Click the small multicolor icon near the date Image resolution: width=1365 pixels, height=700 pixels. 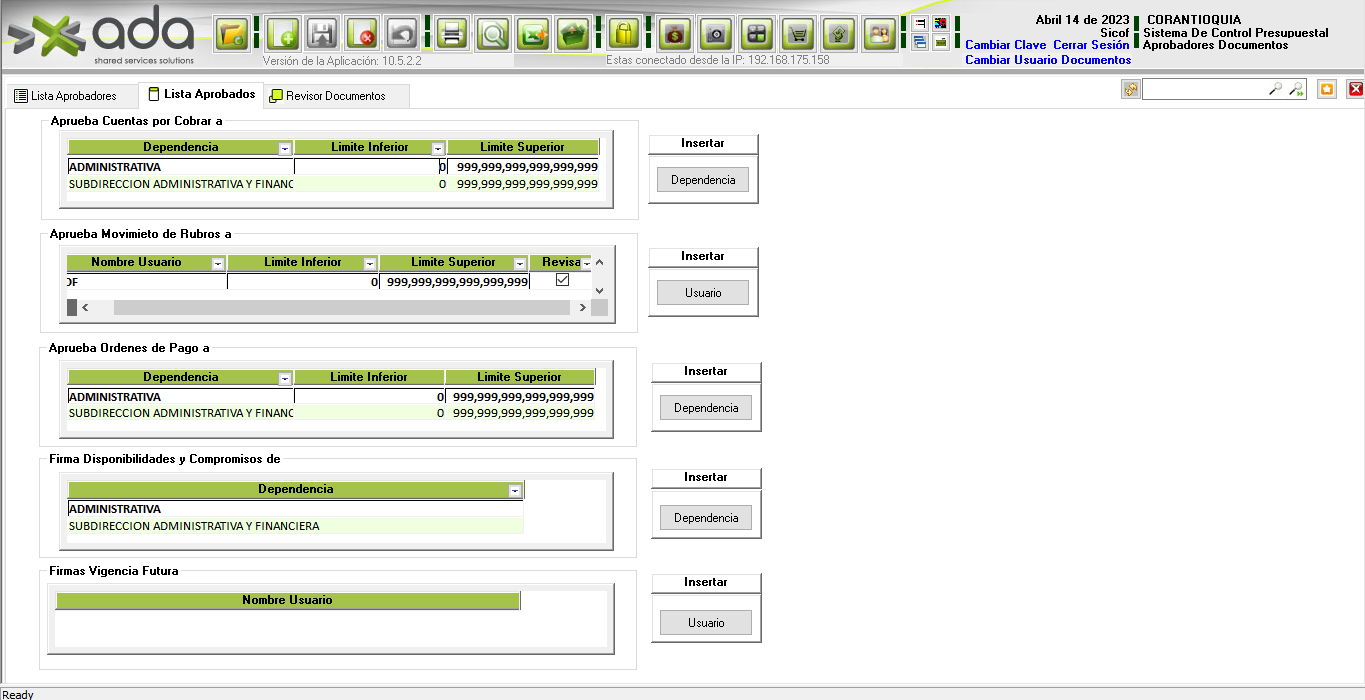coord(940,23)
